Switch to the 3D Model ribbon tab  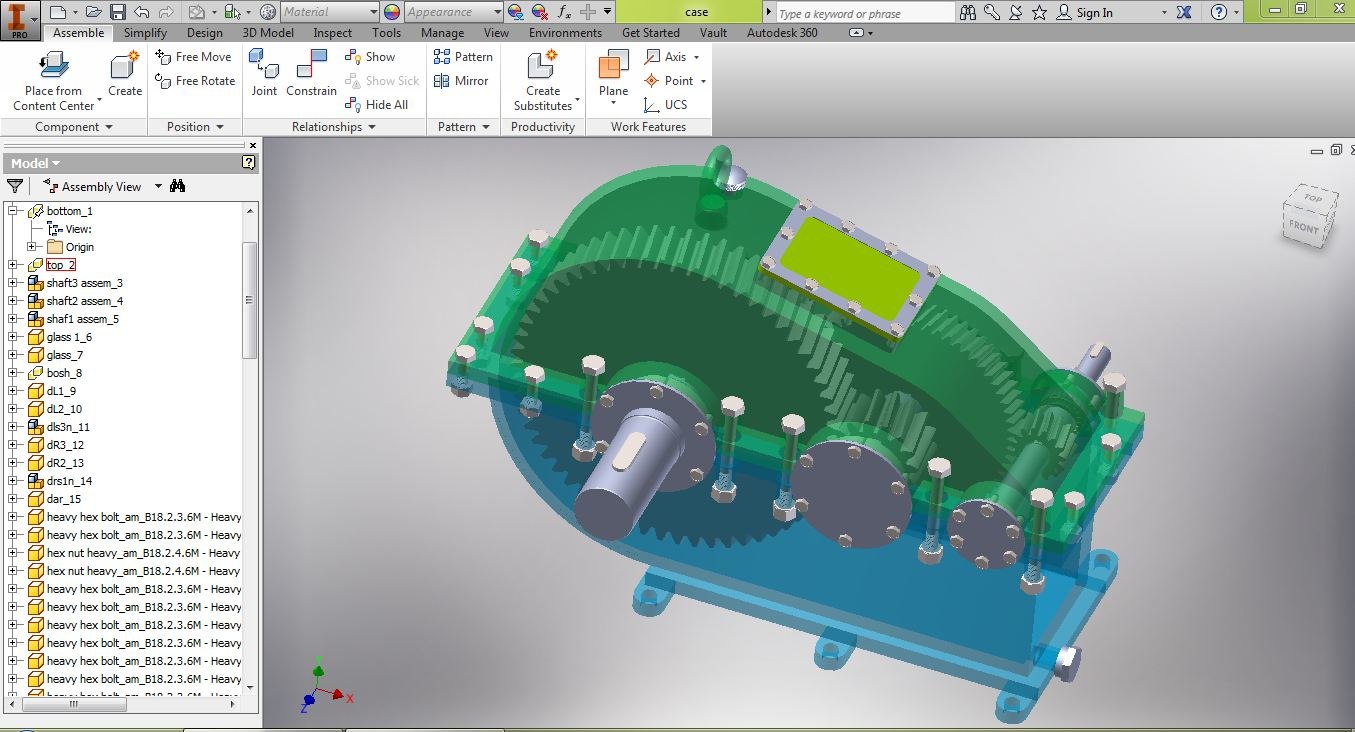click(x=267, y=32)
